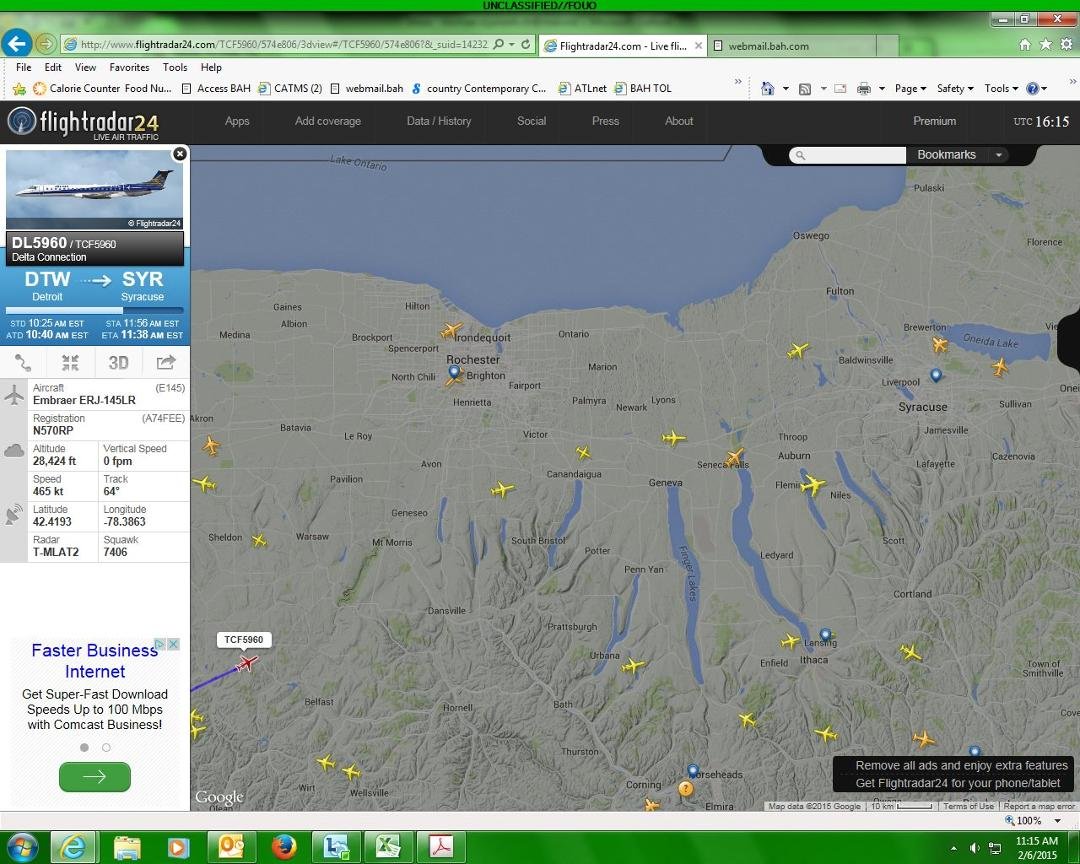Open favorites with the star icon
Screen dimensions: 1080x864
pos(1046,44)
